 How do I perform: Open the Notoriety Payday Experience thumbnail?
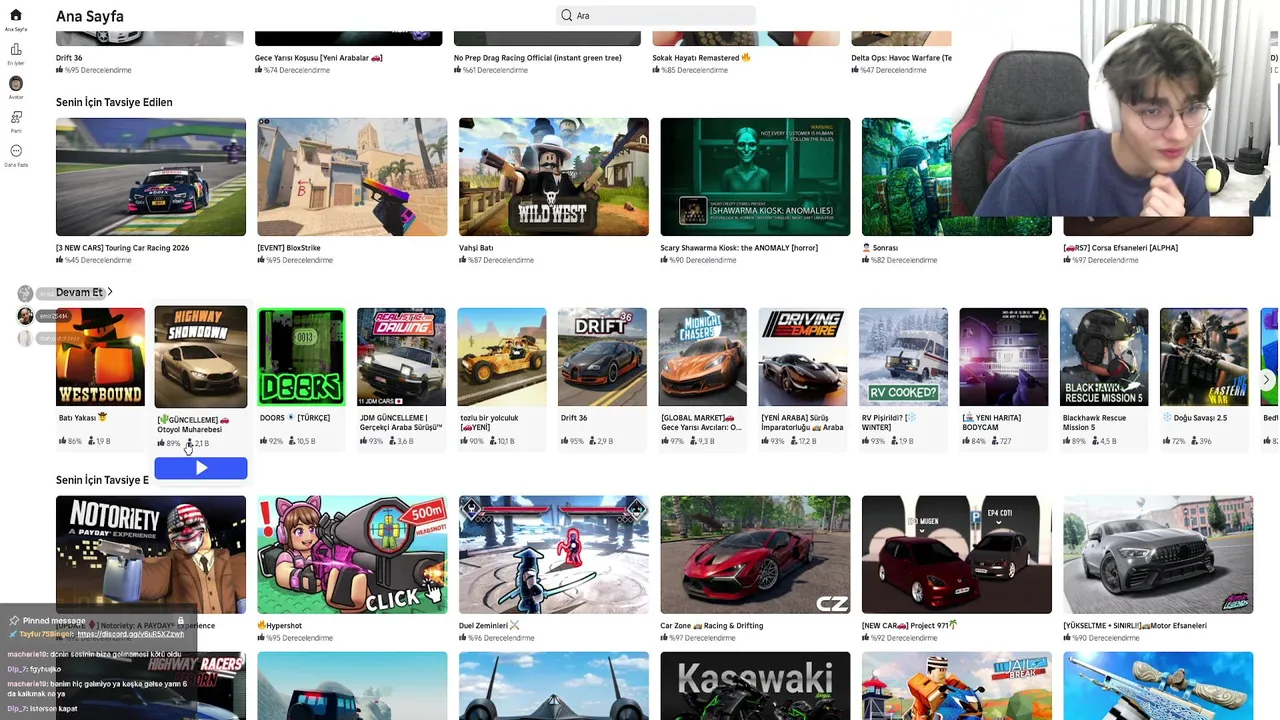[151, 555]
